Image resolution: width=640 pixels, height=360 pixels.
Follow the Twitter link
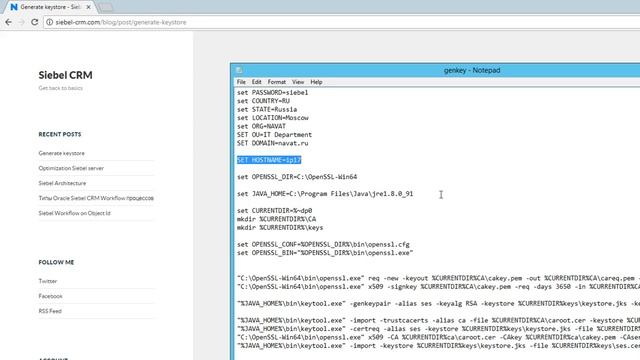coord(48,281)
